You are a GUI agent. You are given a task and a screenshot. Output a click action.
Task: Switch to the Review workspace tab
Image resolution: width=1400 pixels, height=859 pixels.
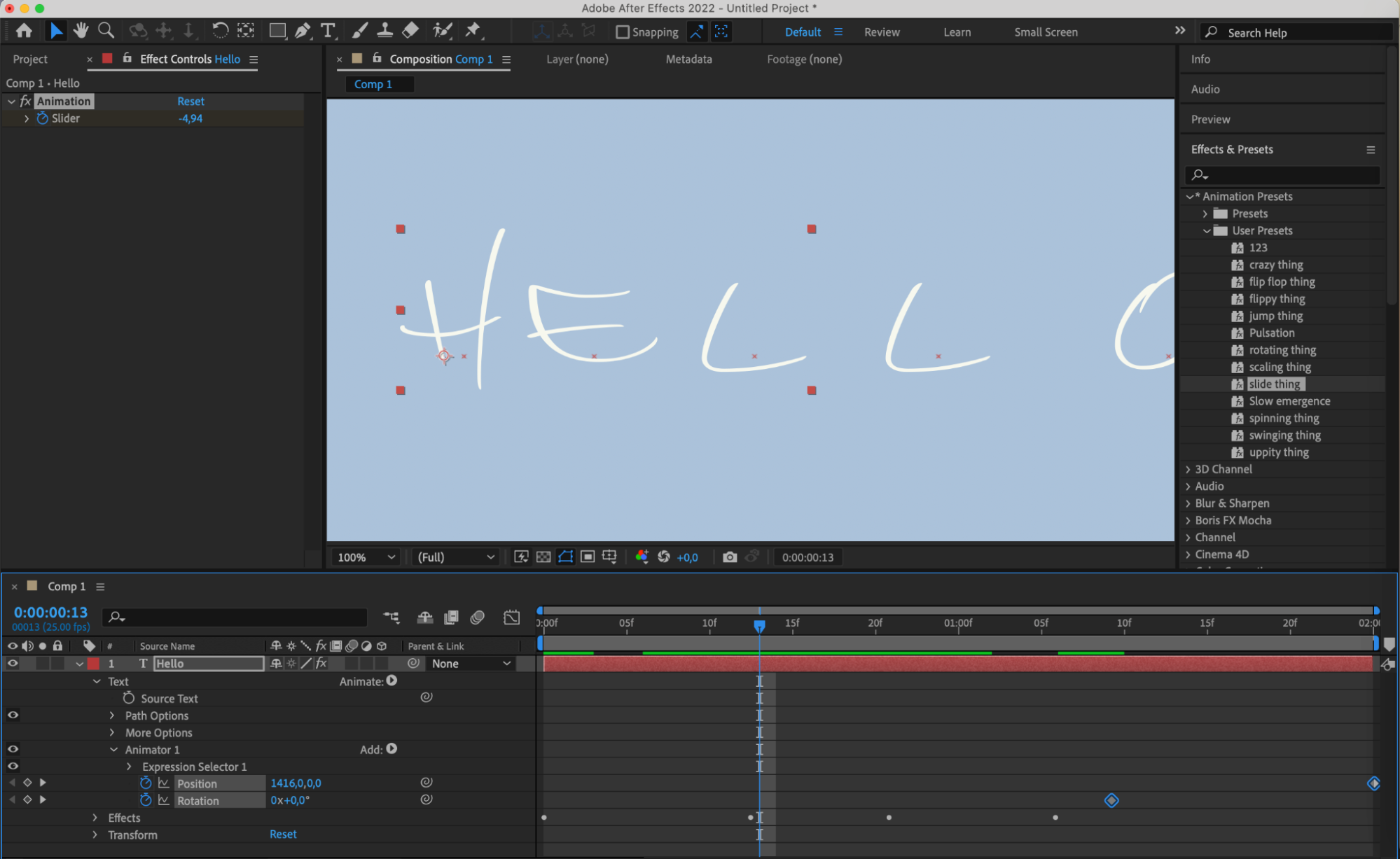[882, 32]
